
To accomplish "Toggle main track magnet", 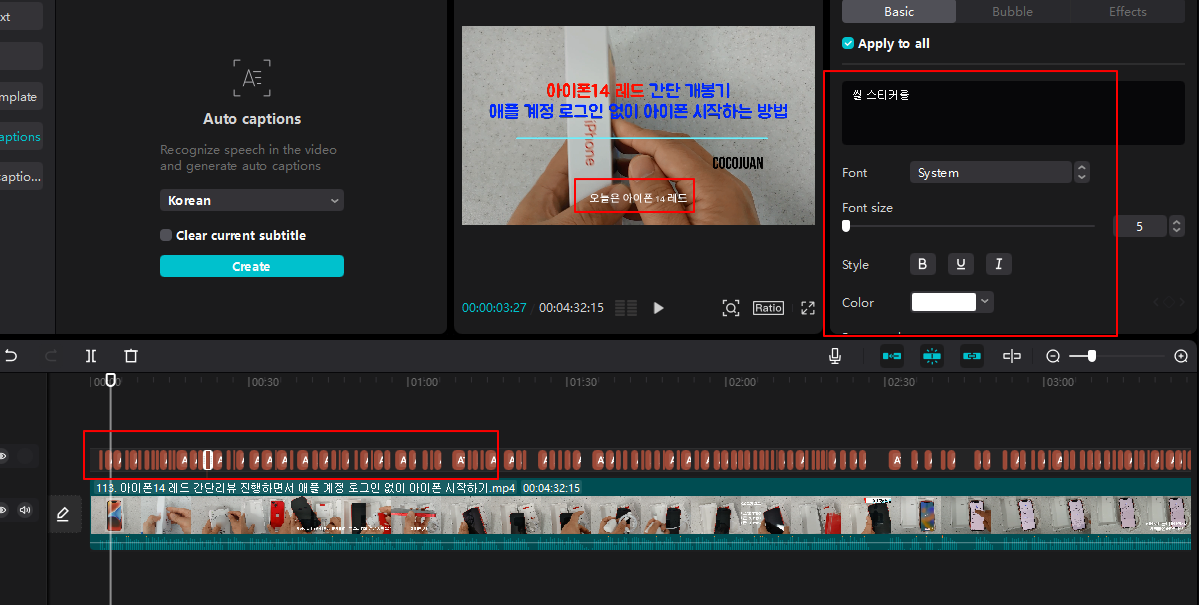I will (892, 356).
